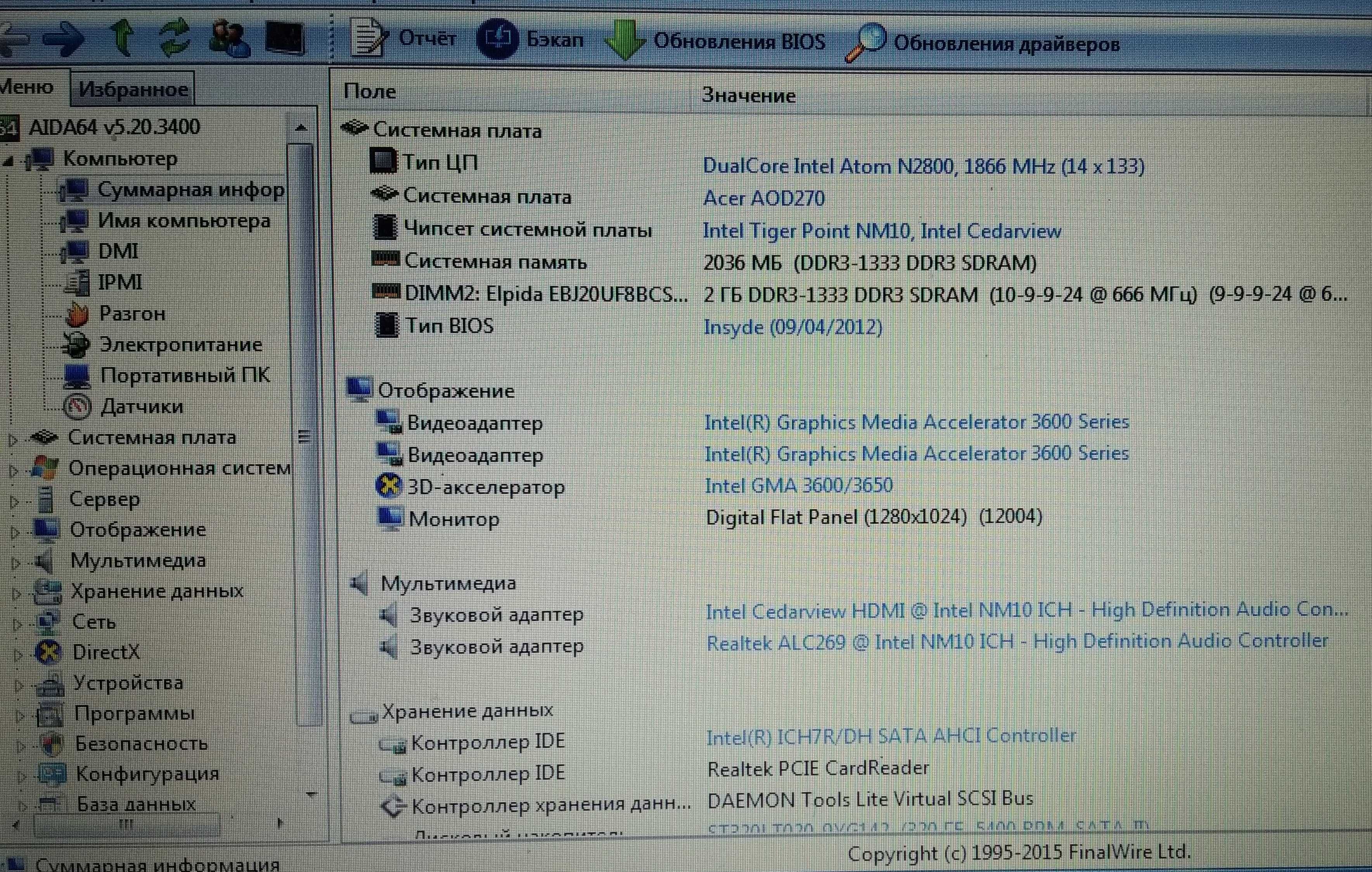Viewport: 1372px width, 872px height.
Task: Select the 3D-акселератор row icon
Action: [389, 486]
